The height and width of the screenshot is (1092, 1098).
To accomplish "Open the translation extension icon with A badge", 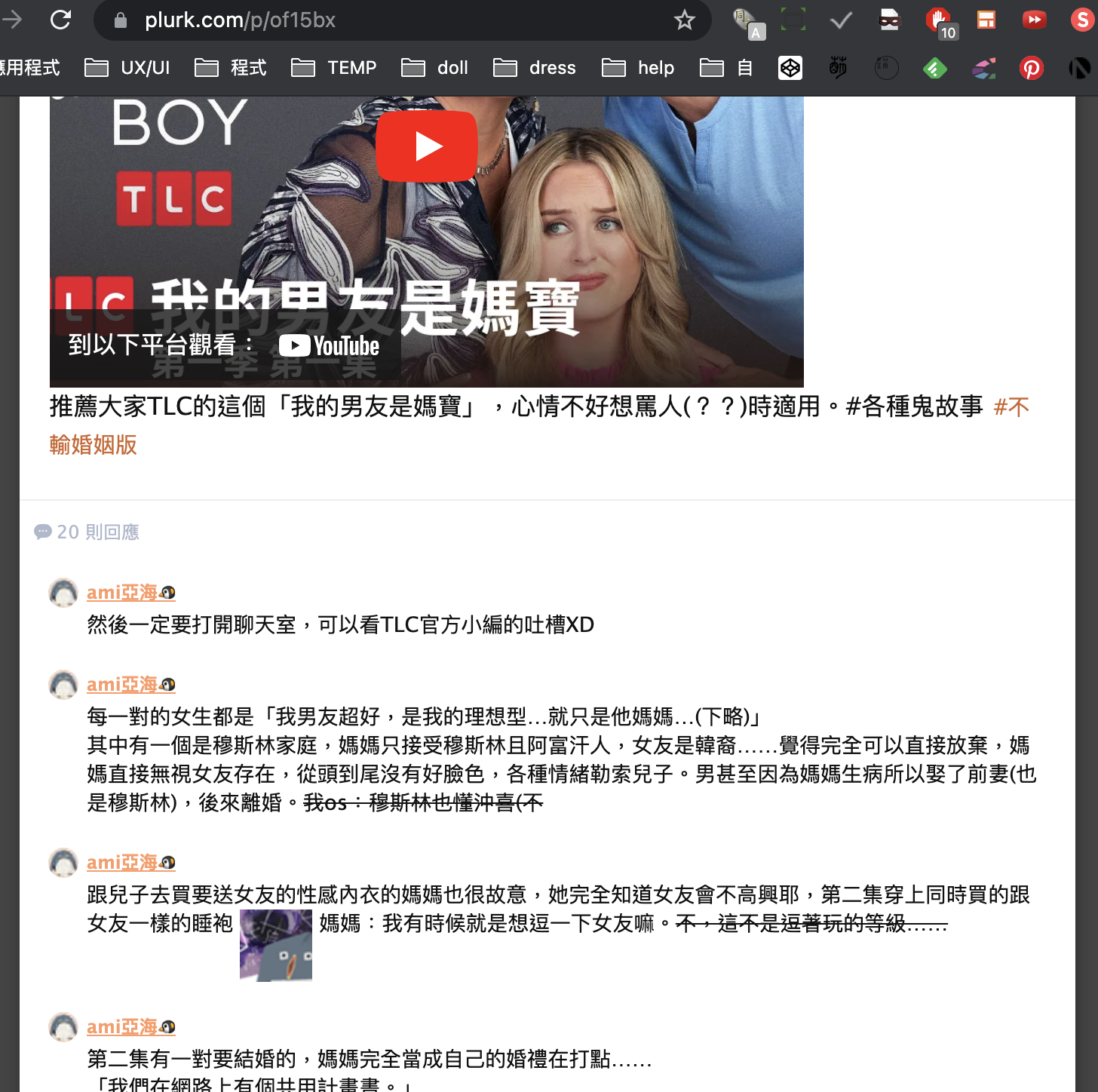I will [748, 23].
